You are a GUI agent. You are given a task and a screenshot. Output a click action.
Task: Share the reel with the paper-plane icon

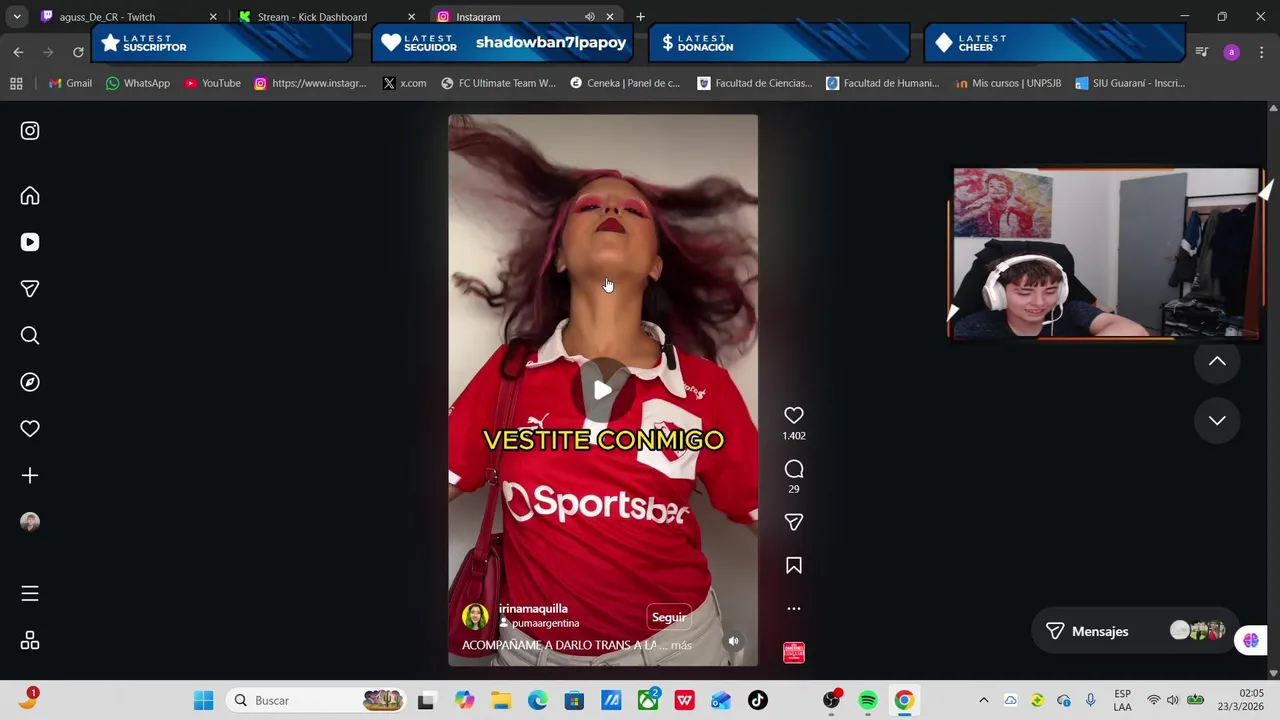tap(794, 522)
